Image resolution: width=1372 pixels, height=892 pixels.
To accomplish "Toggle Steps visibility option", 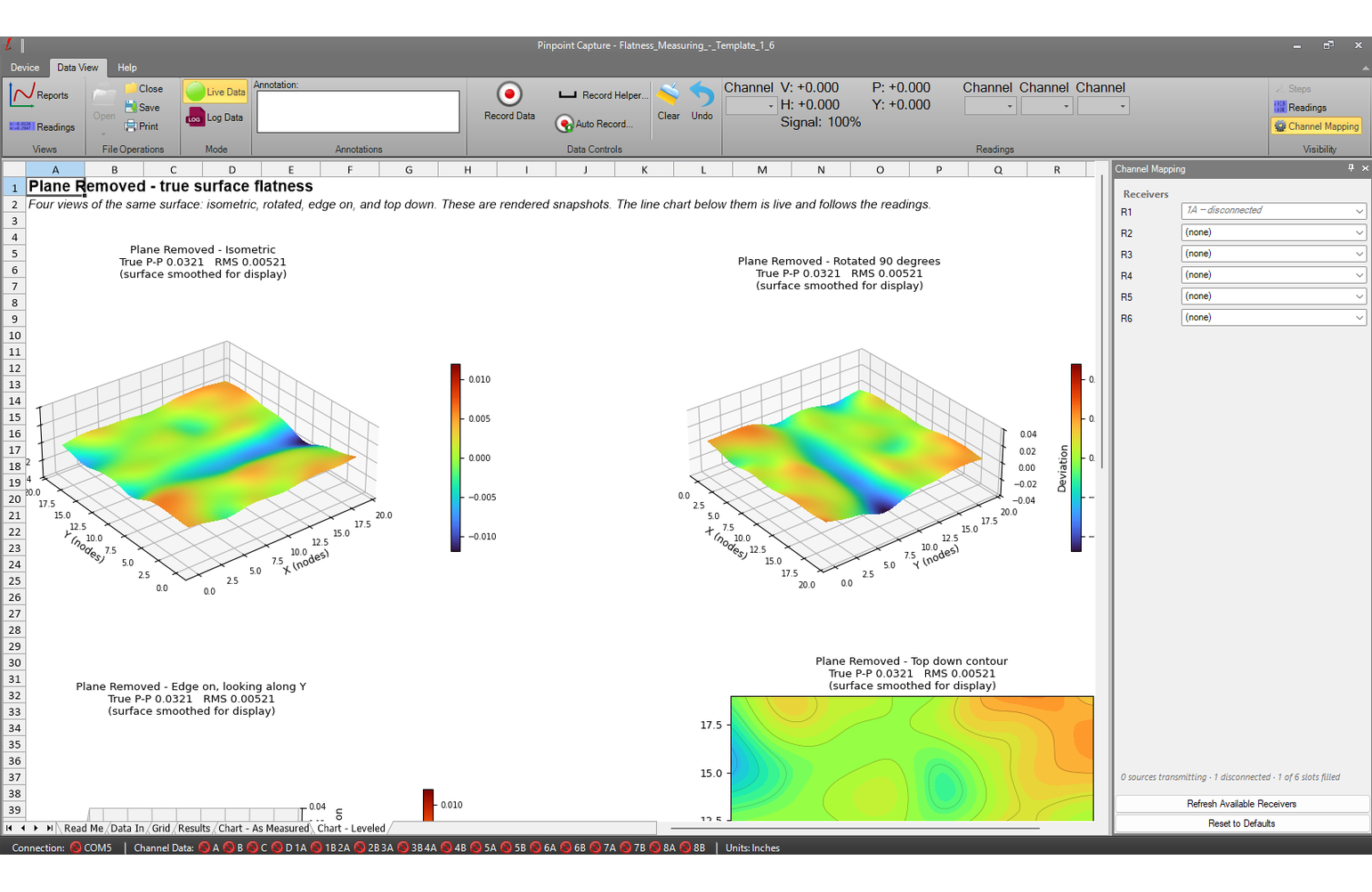I will coord(1293,89).
